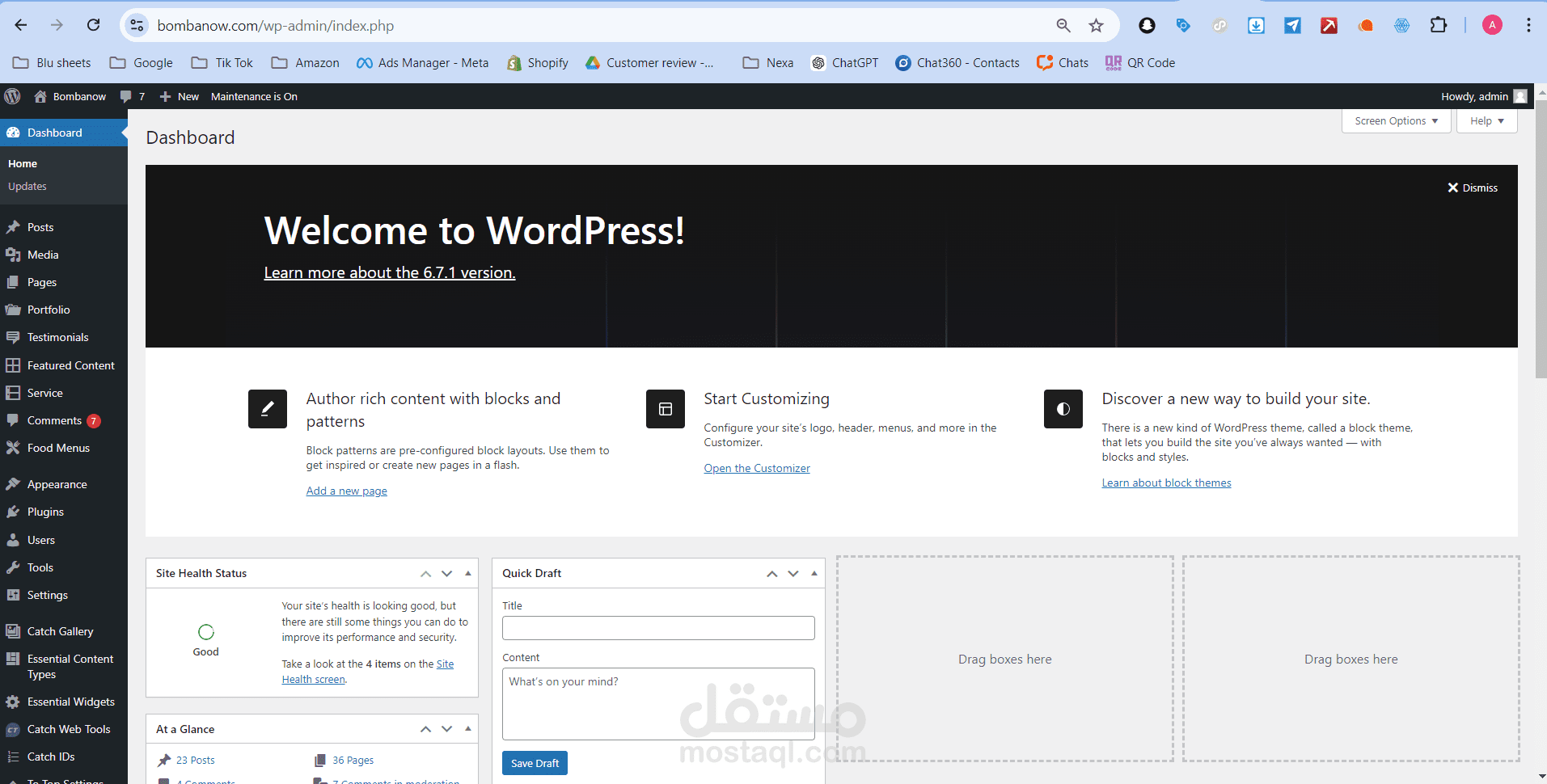Open Bombanow site home icon
Screen dimensions: 1547x784
(x=40, y=96)
